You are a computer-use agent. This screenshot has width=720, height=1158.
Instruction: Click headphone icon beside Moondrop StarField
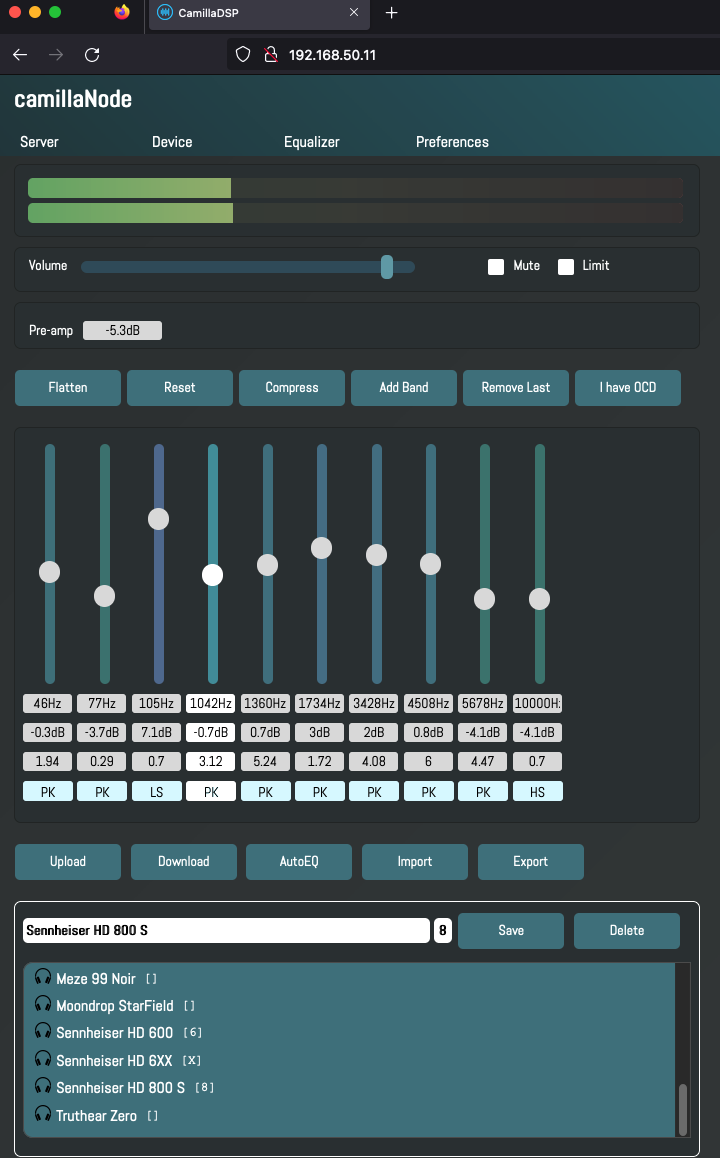point(43,1005)
